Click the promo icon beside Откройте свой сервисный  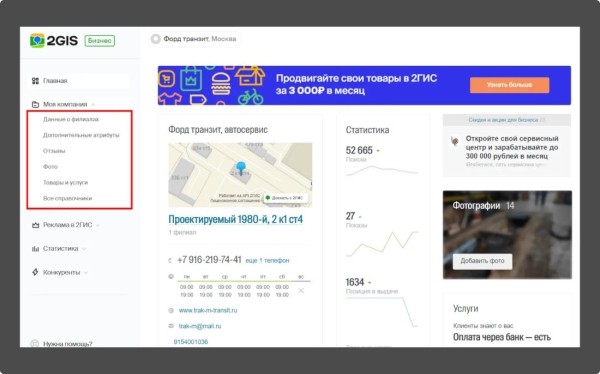pyautogui.click(x=455, y=142)
